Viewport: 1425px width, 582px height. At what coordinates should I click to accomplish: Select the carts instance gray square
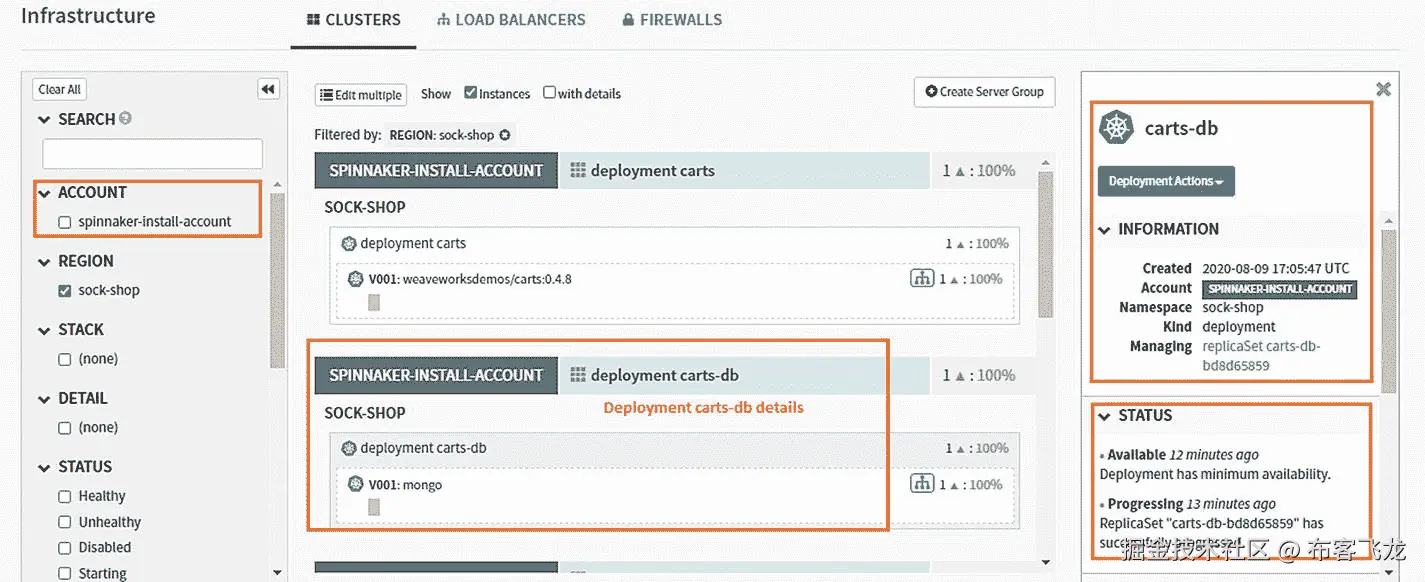tap(374, 302)
